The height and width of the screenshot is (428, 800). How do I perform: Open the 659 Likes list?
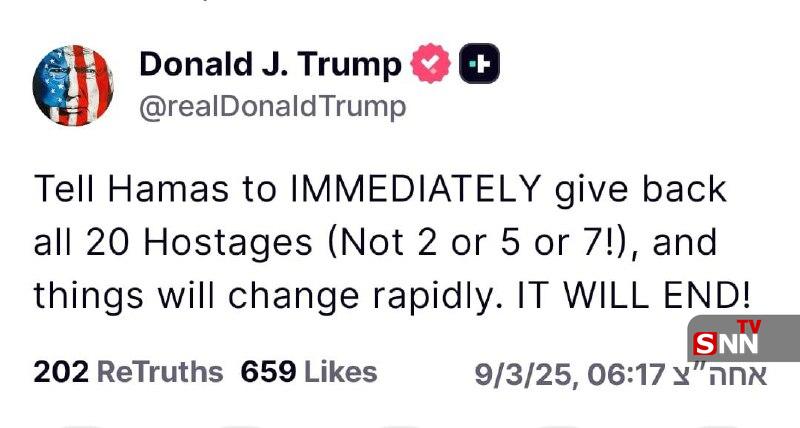(x=308, y=372)
